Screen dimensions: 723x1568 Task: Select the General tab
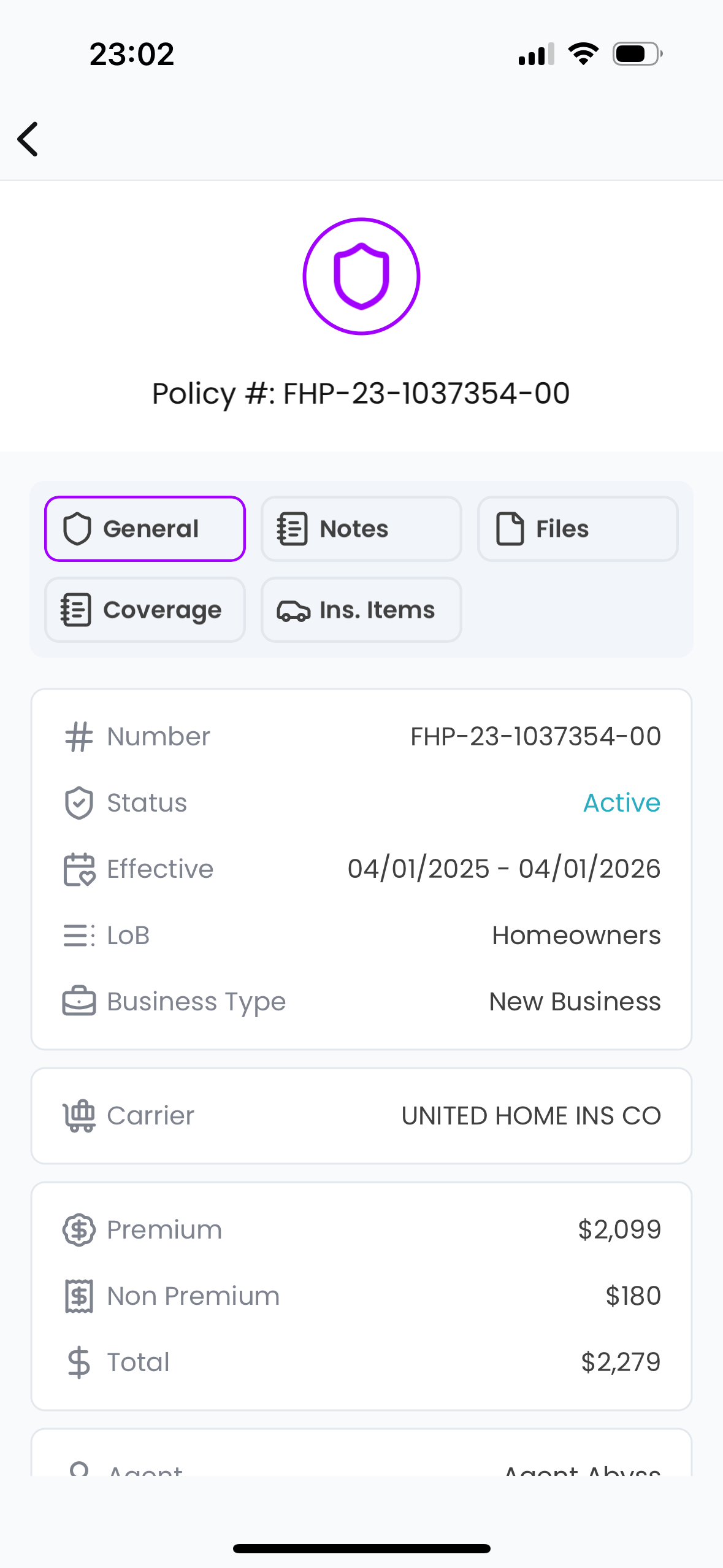click(x=145, y=529)
